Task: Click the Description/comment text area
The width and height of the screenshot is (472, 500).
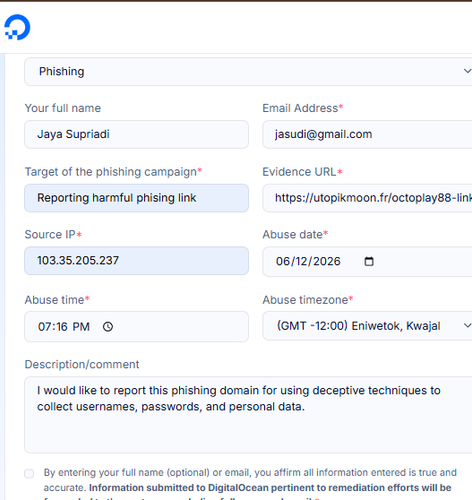Action: pyautogui.click(x=248, y=415)
